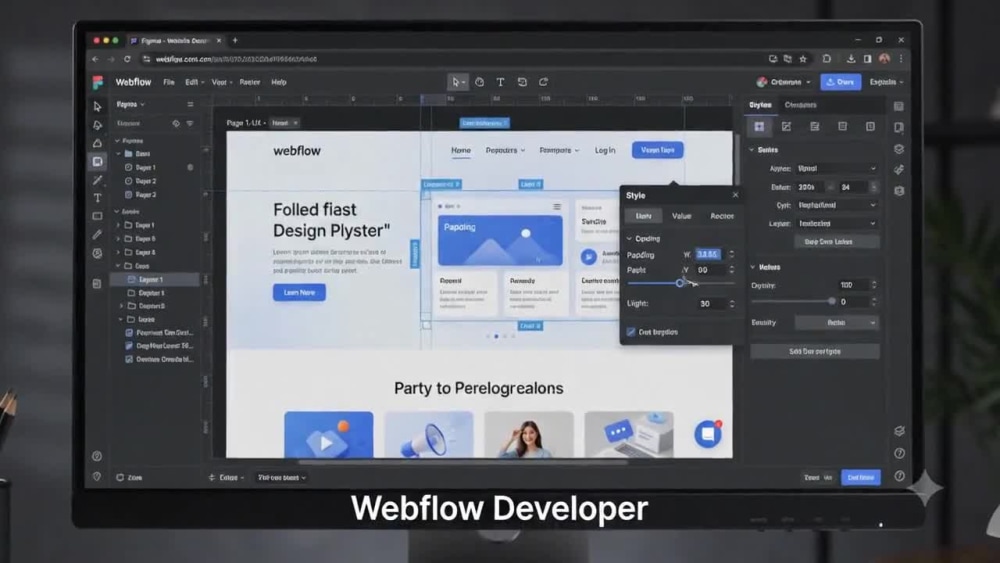
Task: Select the active blue carousel dot under hero
Action: tap(496, 336)
